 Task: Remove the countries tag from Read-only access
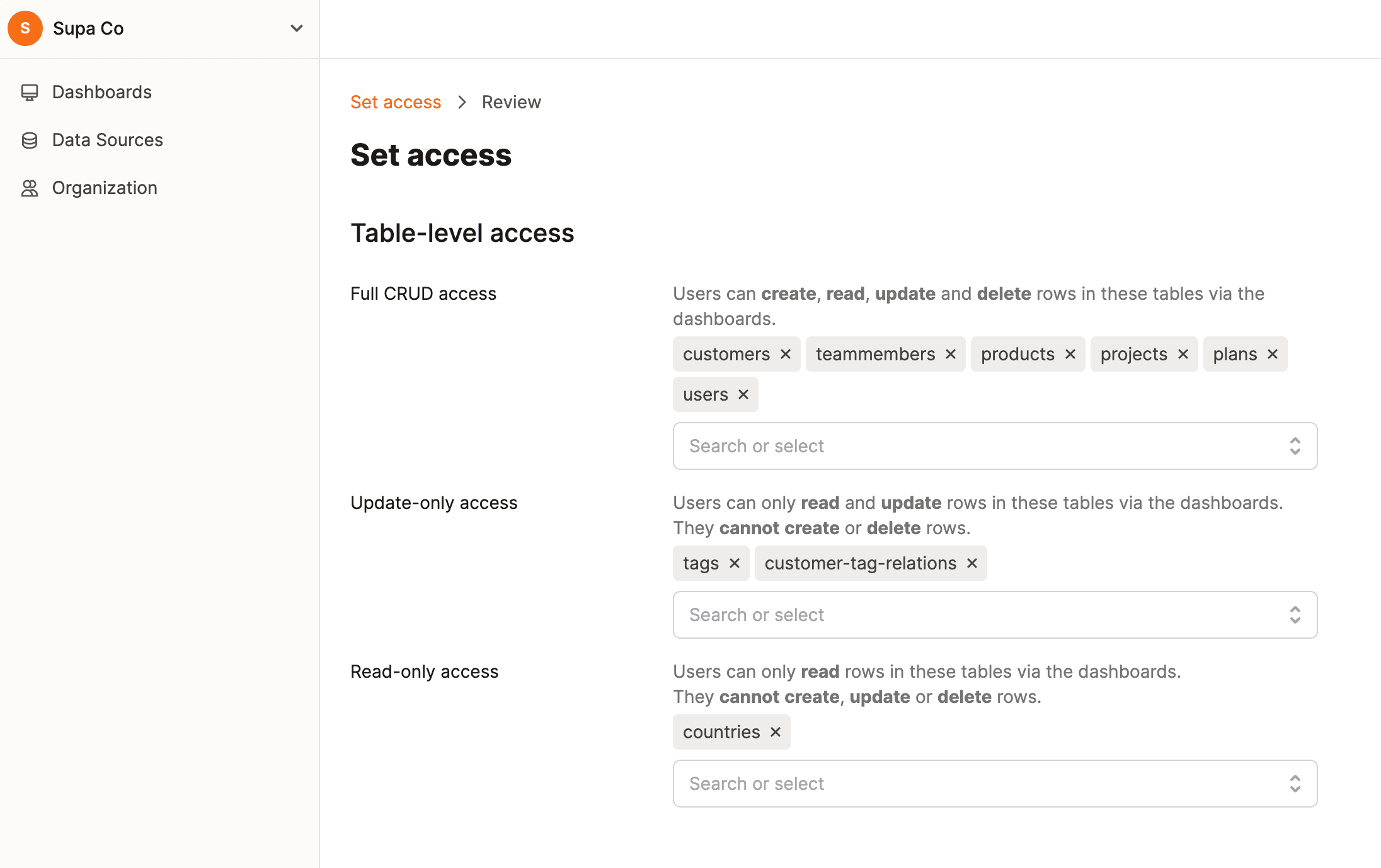[x=776, y=732]
